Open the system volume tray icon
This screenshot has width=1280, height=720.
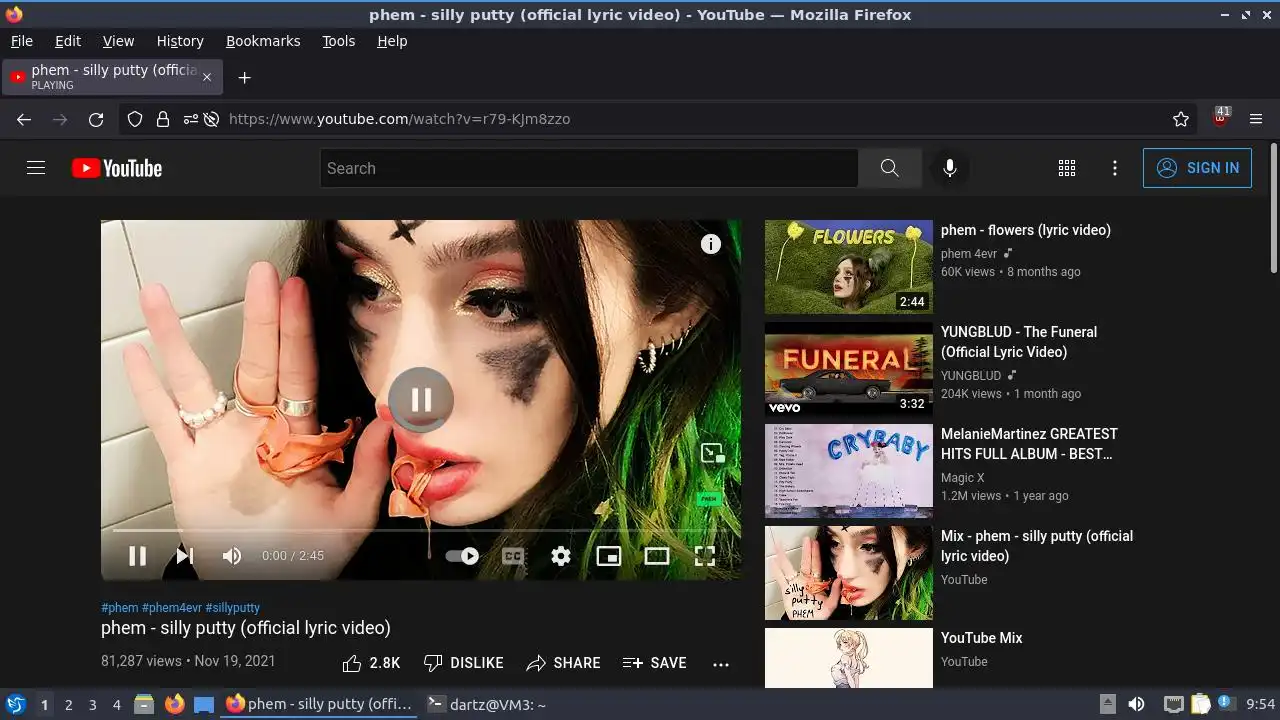click(1137, 705)
